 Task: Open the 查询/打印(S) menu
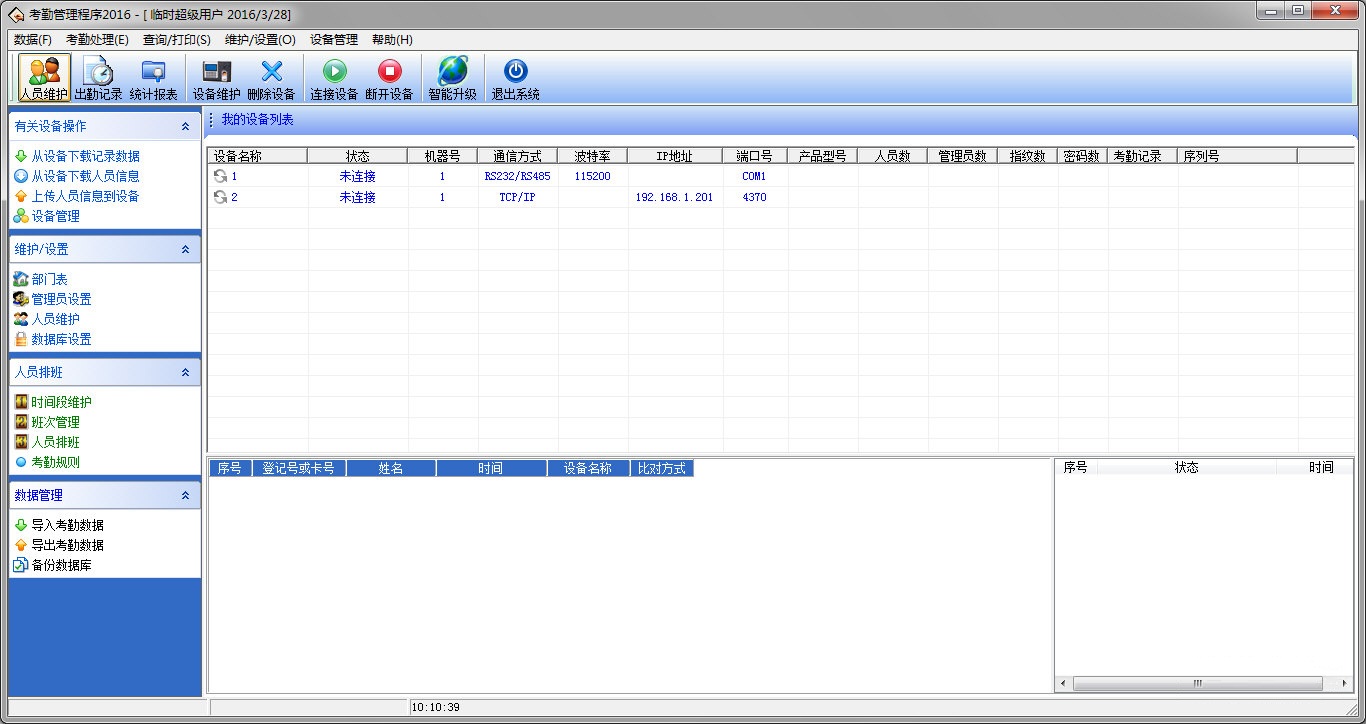click(176, 40)
